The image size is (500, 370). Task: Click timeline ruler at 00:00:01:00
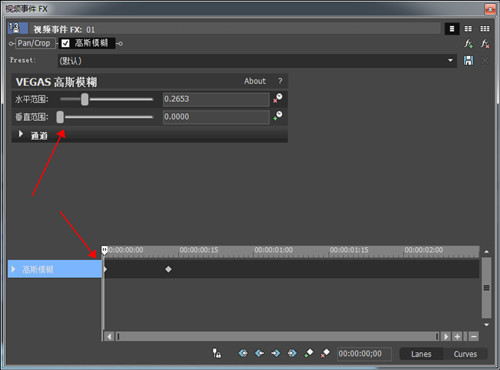tap(274, 250)
